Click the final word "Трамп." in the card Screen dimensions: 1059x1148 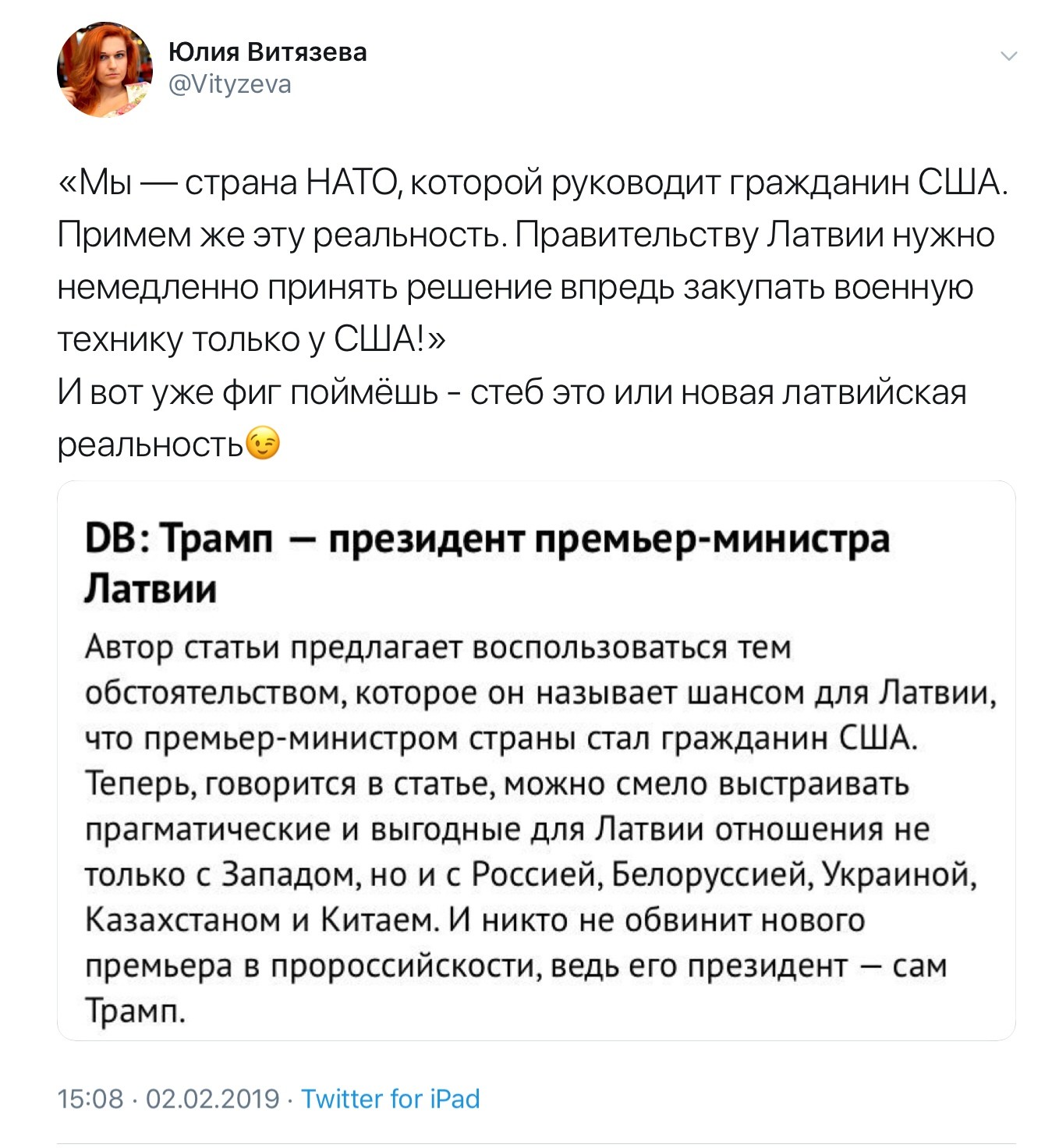[x=136, y=1011]
